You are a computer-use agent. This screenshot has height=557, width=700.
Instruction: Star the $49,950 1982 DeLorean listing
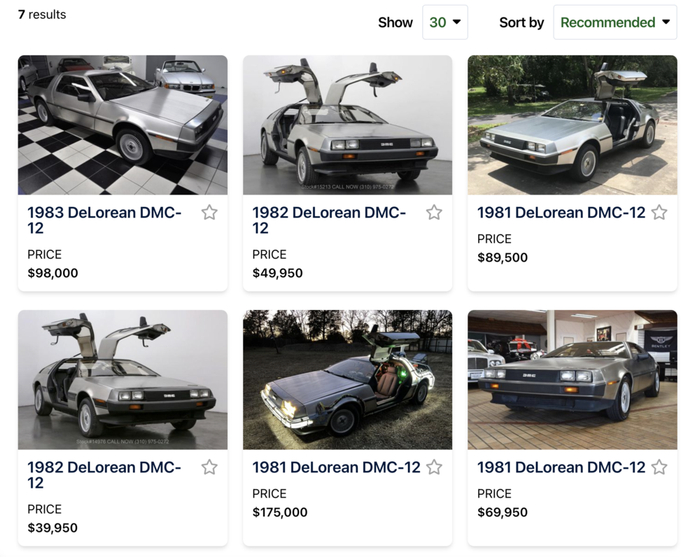coord(434,212)
